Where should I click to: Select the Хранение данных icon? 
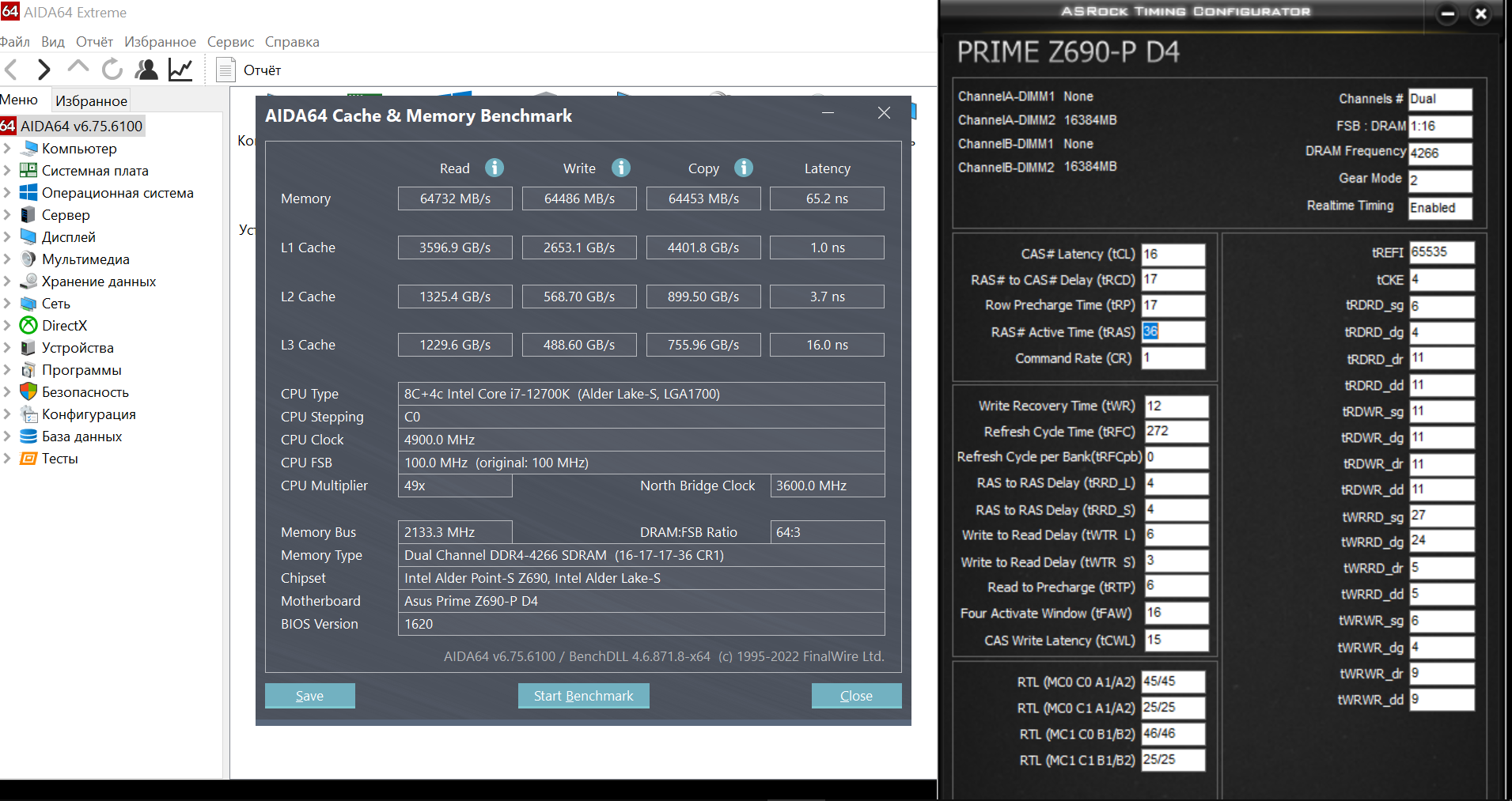pos(28,281)
